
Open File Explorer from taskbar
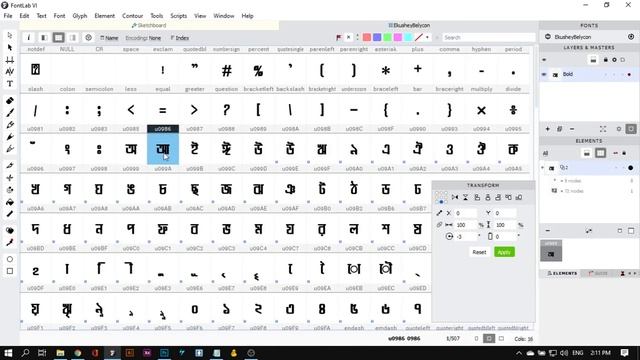tap(60, 353)
